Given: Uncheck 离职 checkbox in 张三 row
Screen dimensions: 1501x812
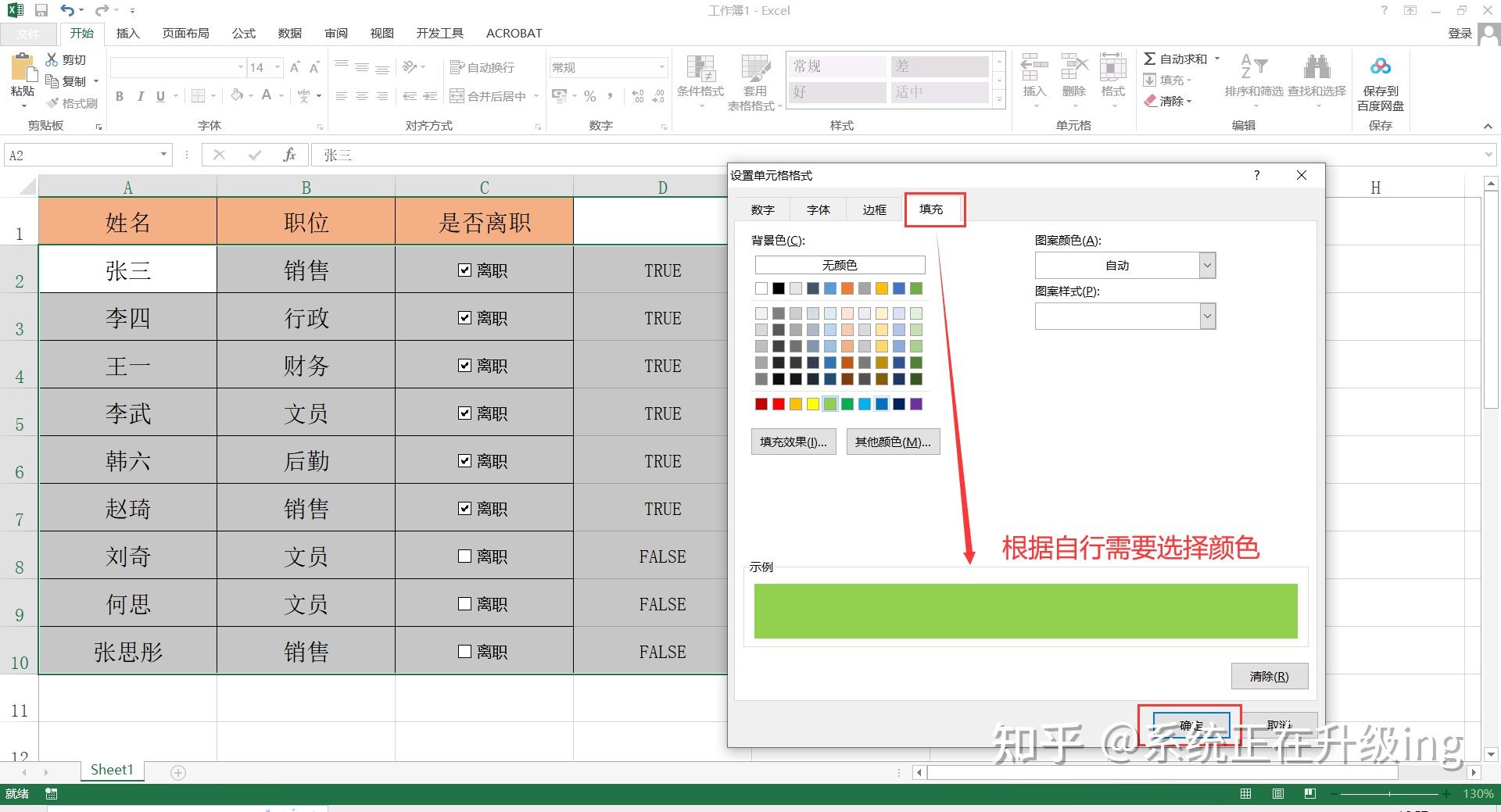Looking at the screenshot, I should [x=464, y=270].
